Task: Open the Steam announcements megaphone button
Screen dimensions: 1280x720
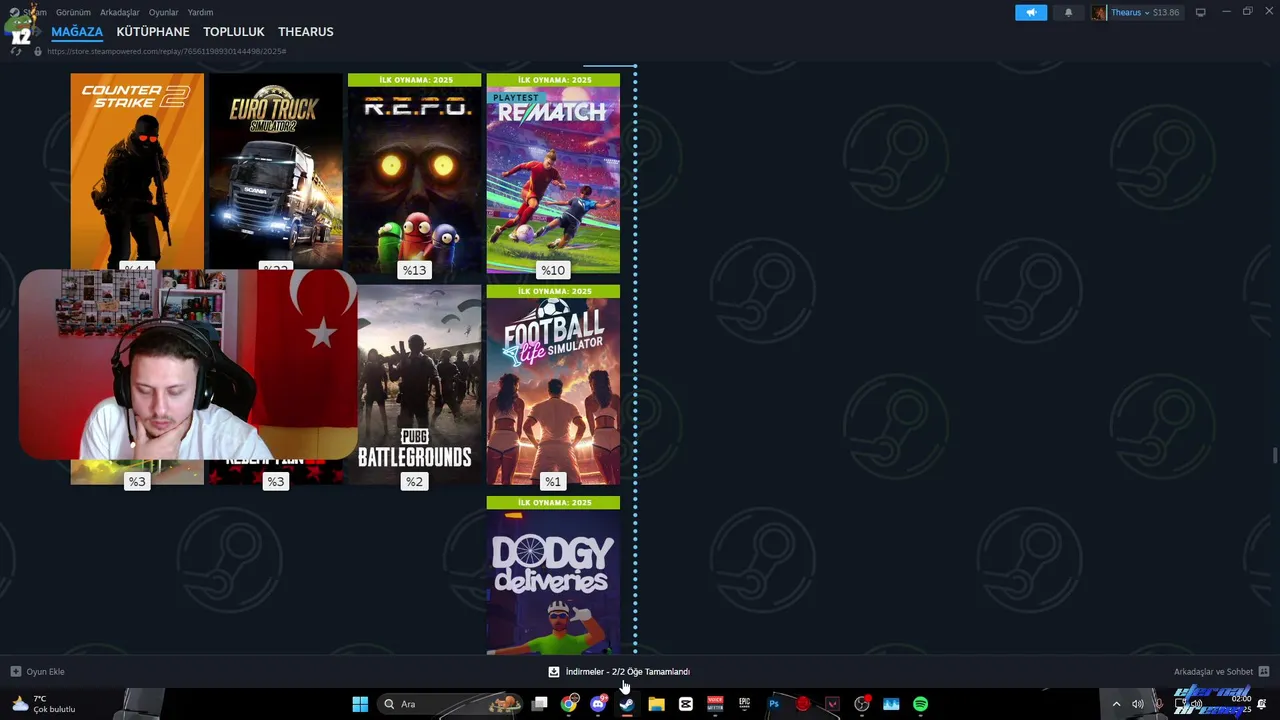Action: [1031, 13]
